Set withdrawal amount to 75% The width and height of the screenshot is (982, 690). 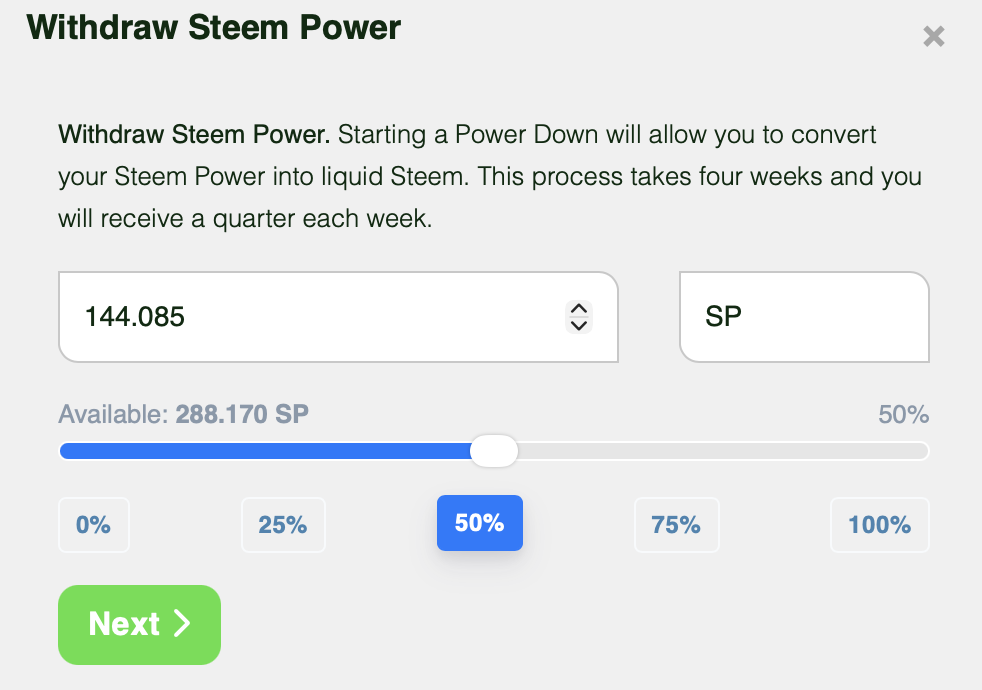pos(676,524)
